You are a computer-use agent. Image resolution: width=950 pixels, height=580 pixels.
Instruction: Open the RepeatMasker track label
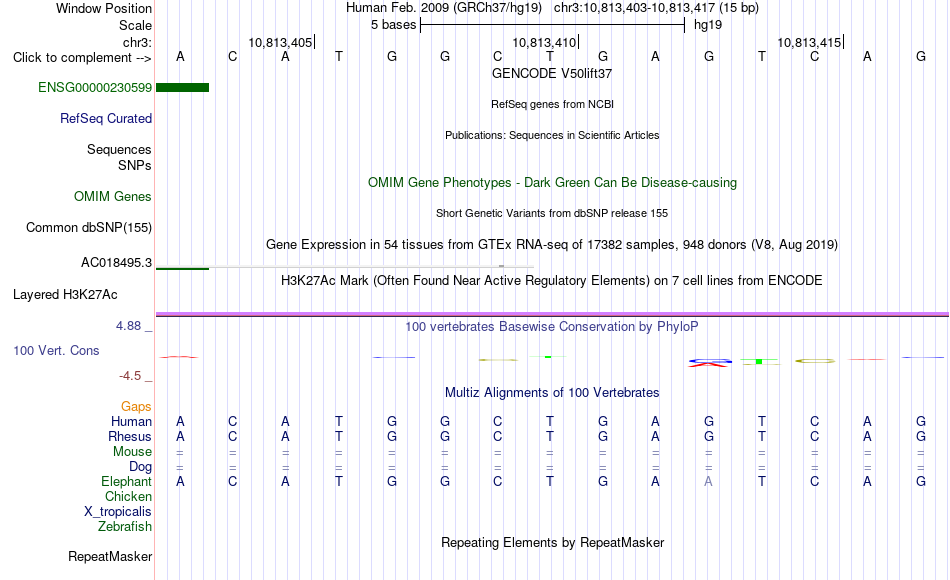pos(110,556)
